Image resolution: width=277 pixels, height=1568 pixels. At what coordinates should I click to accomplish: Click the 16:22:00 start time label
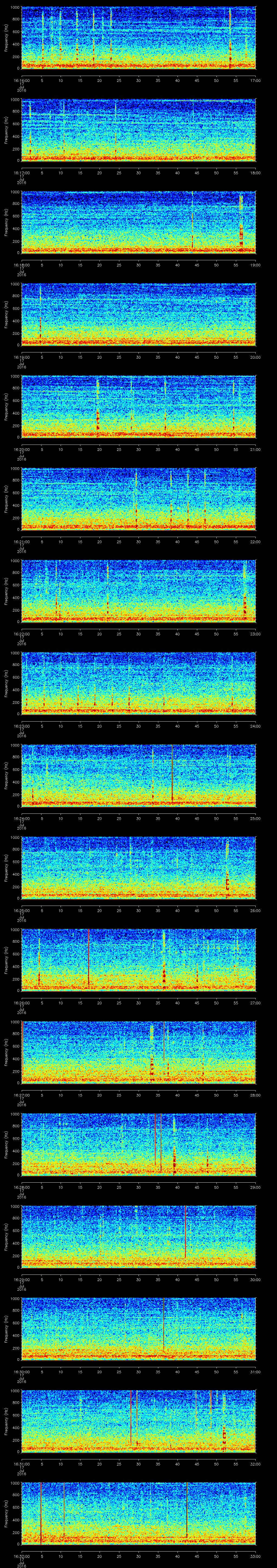point(21,634)
